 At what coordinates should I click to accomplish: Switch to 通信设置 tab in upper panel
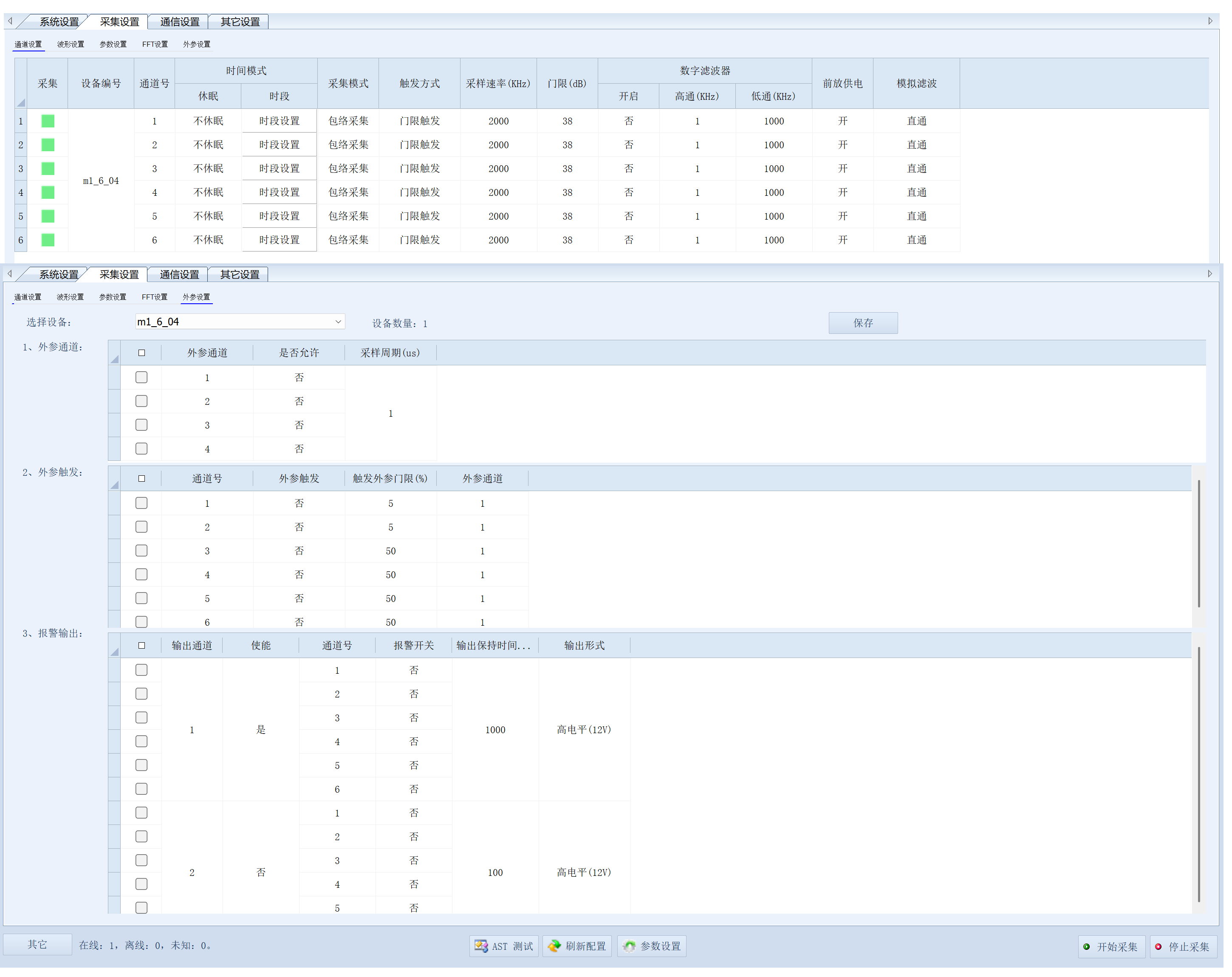pos(181,22)
